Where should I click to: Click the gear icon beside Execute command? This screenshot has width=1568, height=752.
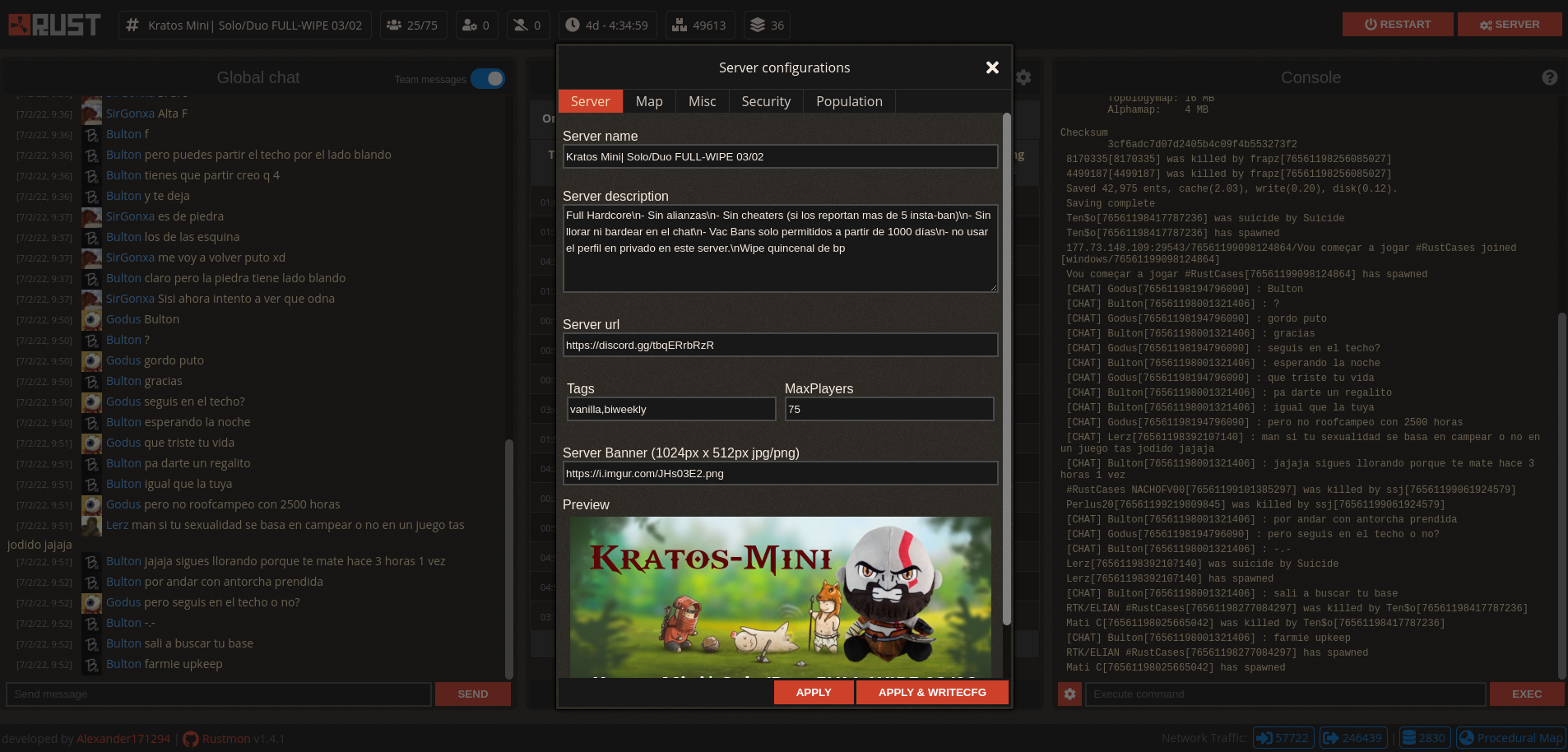click(x=1069, y=694)
